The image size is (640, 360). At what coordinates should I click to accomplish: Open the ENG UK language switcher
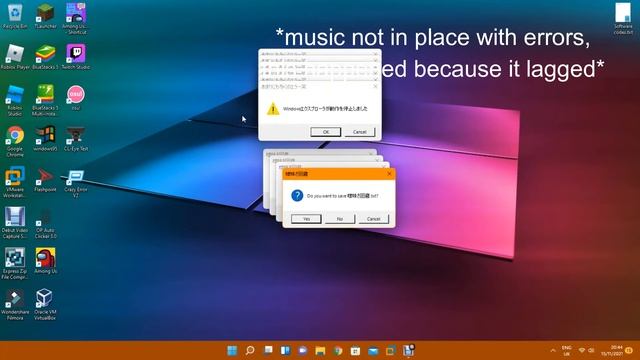point(567,351)
